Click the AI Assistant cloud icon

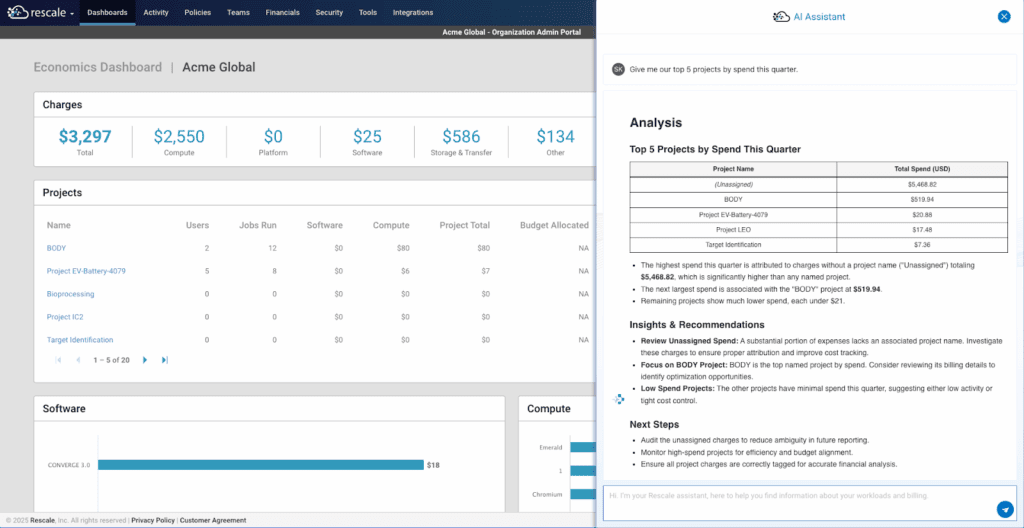click(x=782, y=17)
